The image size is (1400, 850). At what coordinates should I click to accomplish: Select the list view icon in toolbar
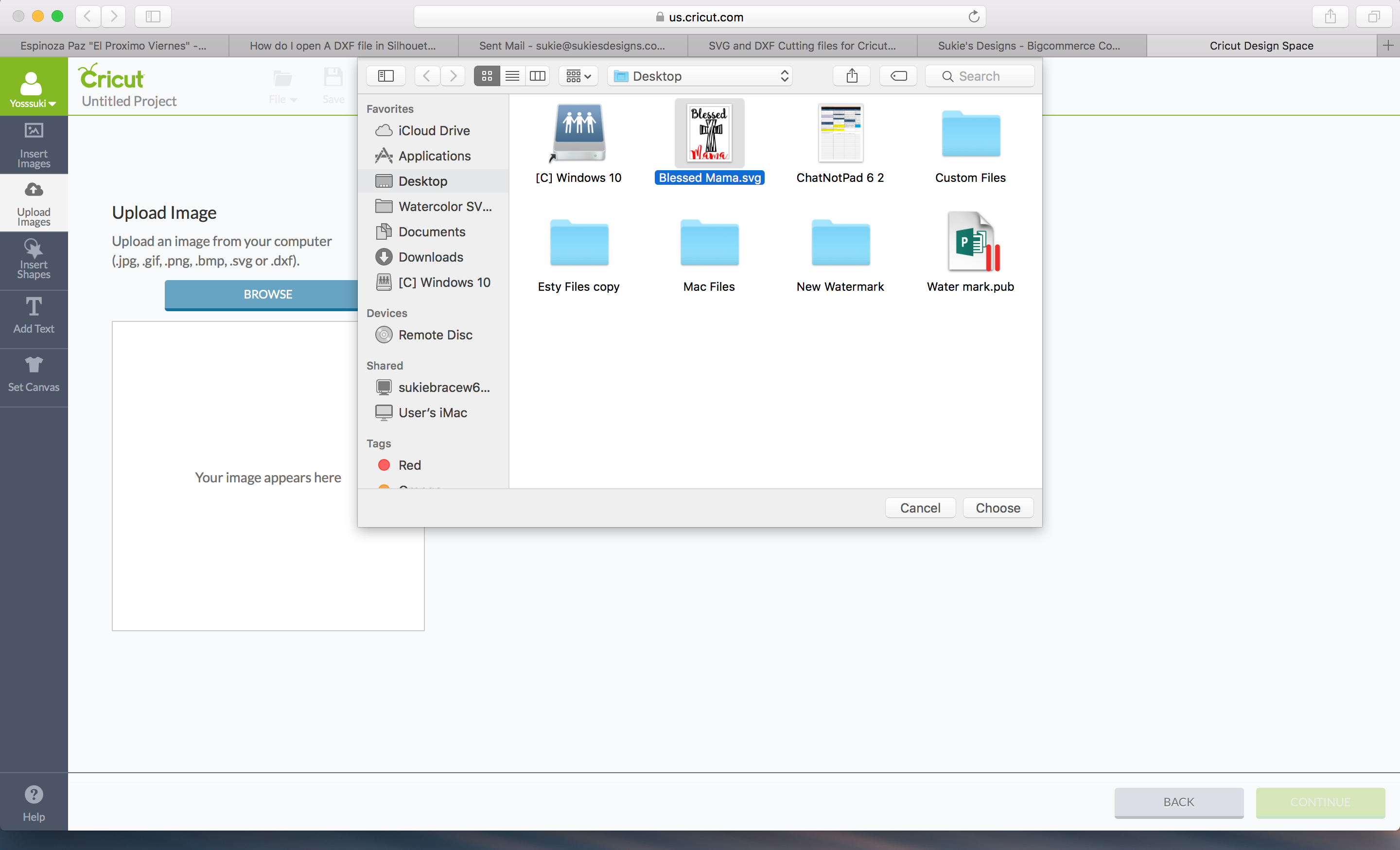[x=512, y=75]
